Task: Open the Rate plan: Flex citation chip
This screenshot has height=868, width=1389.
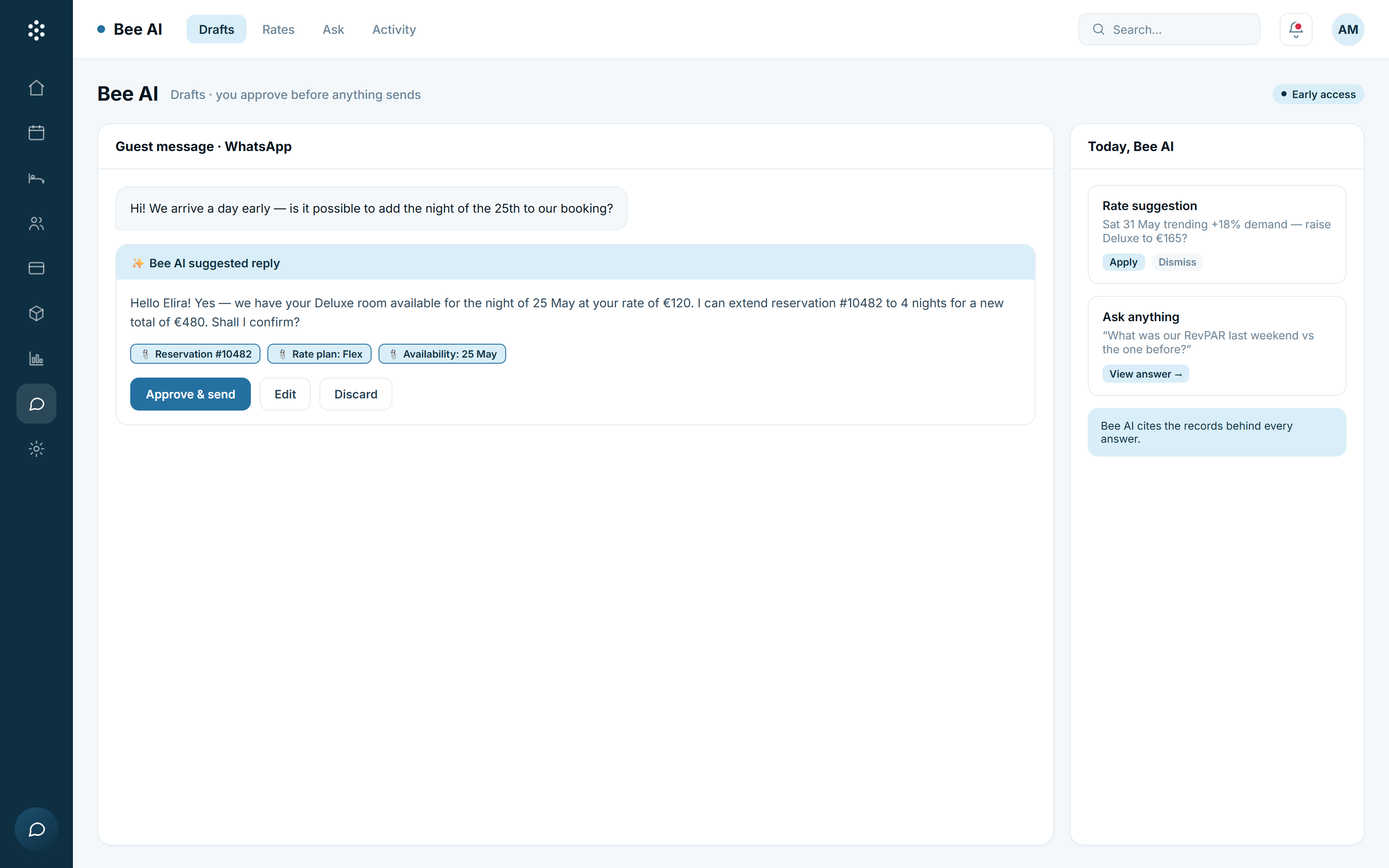Action: [319, 354]
